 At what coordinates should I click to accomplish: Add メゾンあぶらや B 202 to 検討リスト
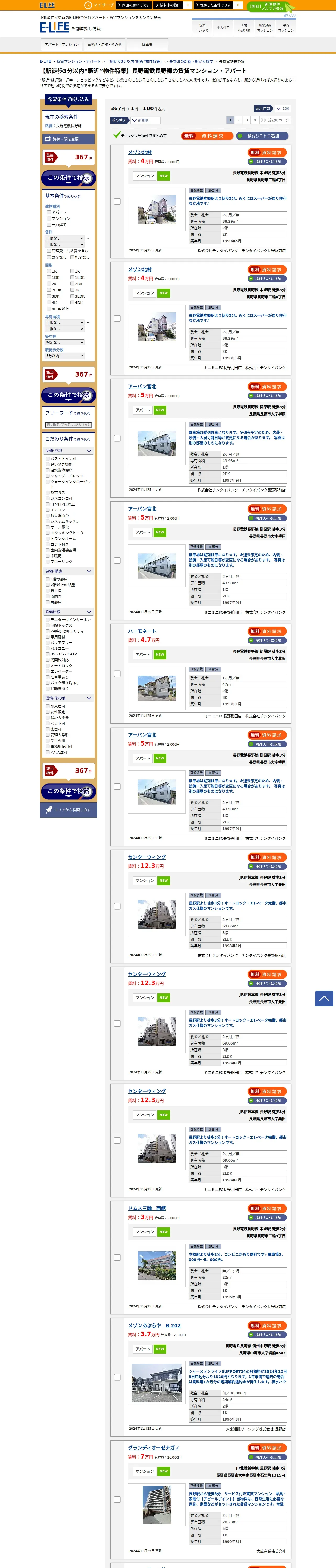coord(267,1335)
